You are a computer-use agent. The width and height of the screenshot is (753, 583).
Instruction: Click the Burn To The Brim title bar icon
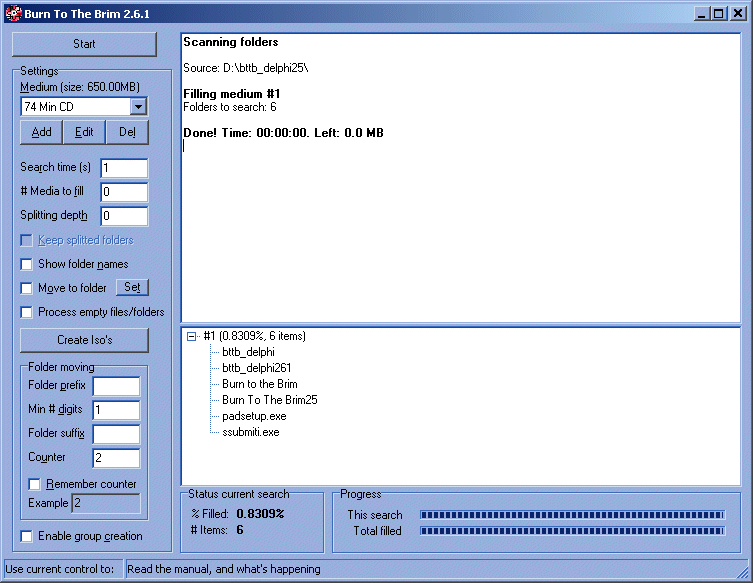click(13, 13)
